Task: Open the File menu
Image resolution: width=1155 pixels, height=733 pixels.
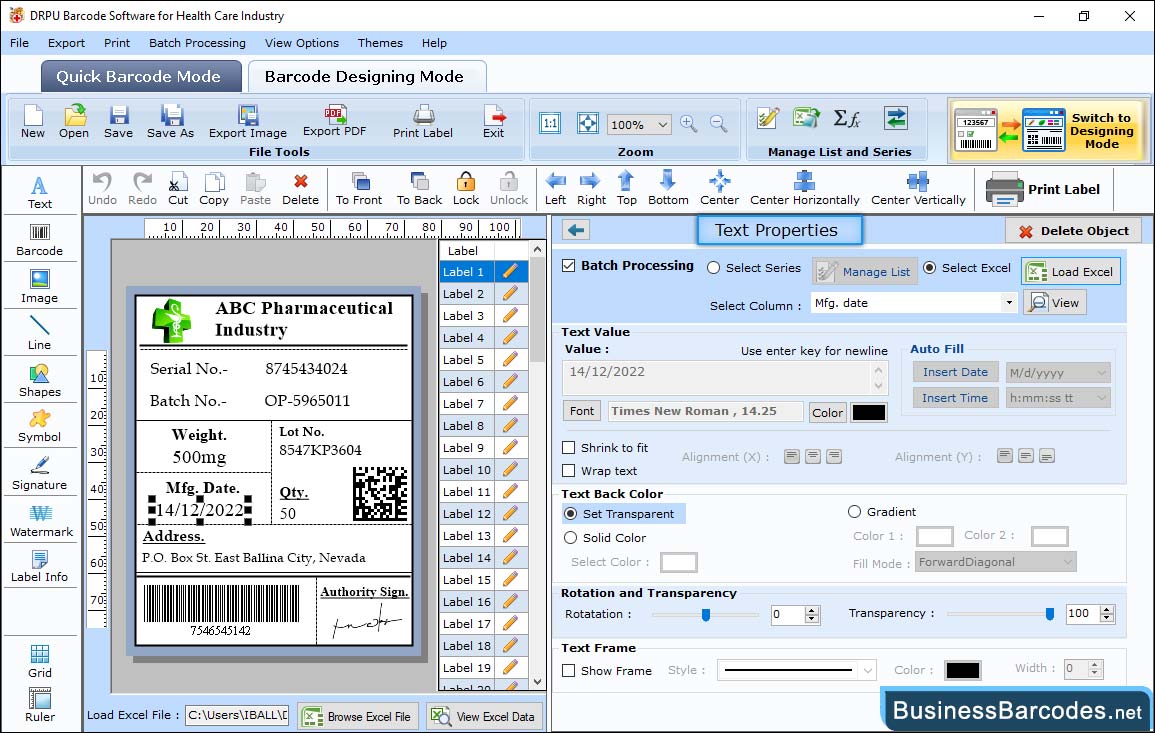Action: pyautogui.click(x=19, y=43)
